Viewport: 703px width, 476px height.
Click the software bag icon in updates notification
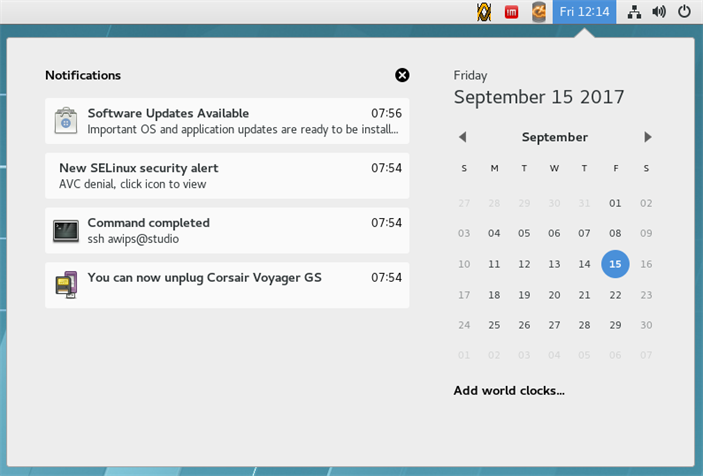point(66,121)
